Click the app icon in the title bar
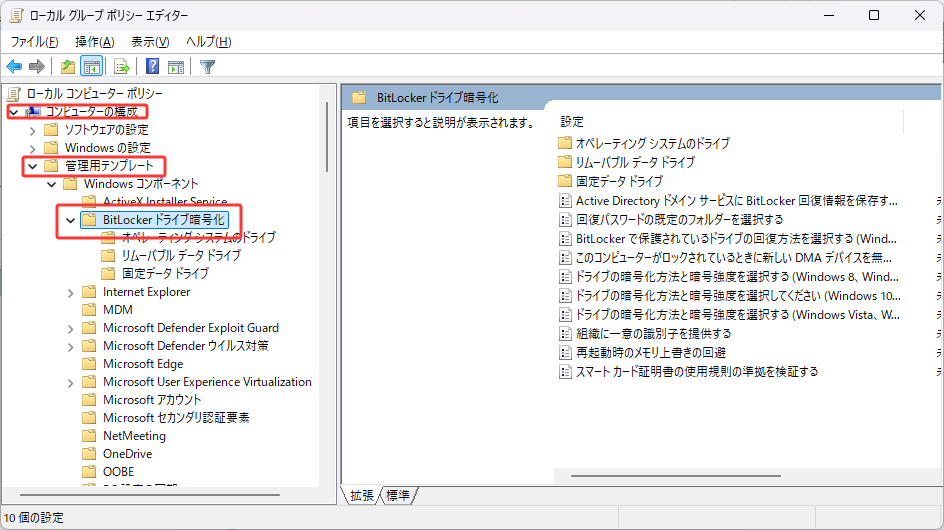The image size is (944, 530). coord(16,15)
